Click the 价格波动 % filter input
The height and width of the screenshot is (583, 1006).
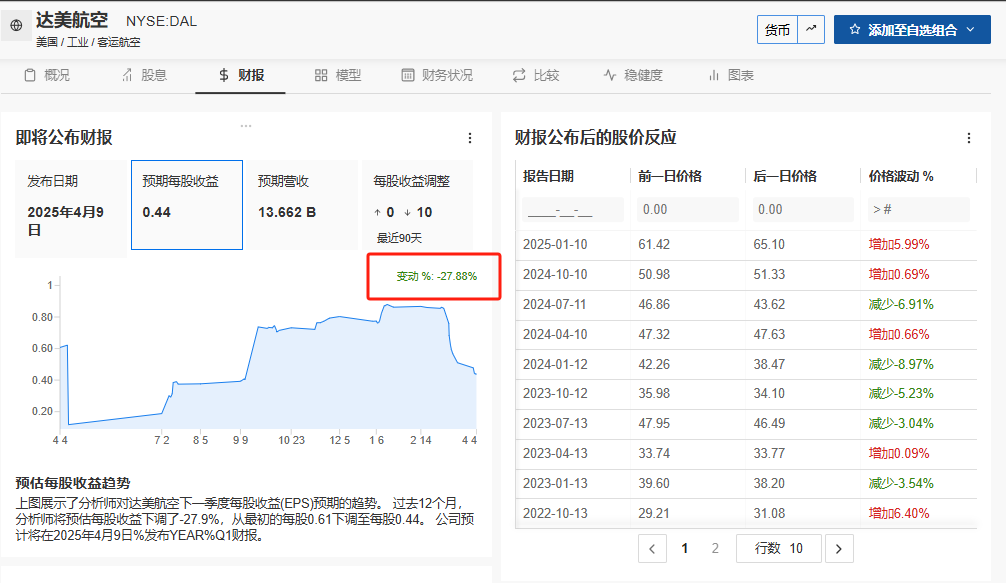point(917,210)
